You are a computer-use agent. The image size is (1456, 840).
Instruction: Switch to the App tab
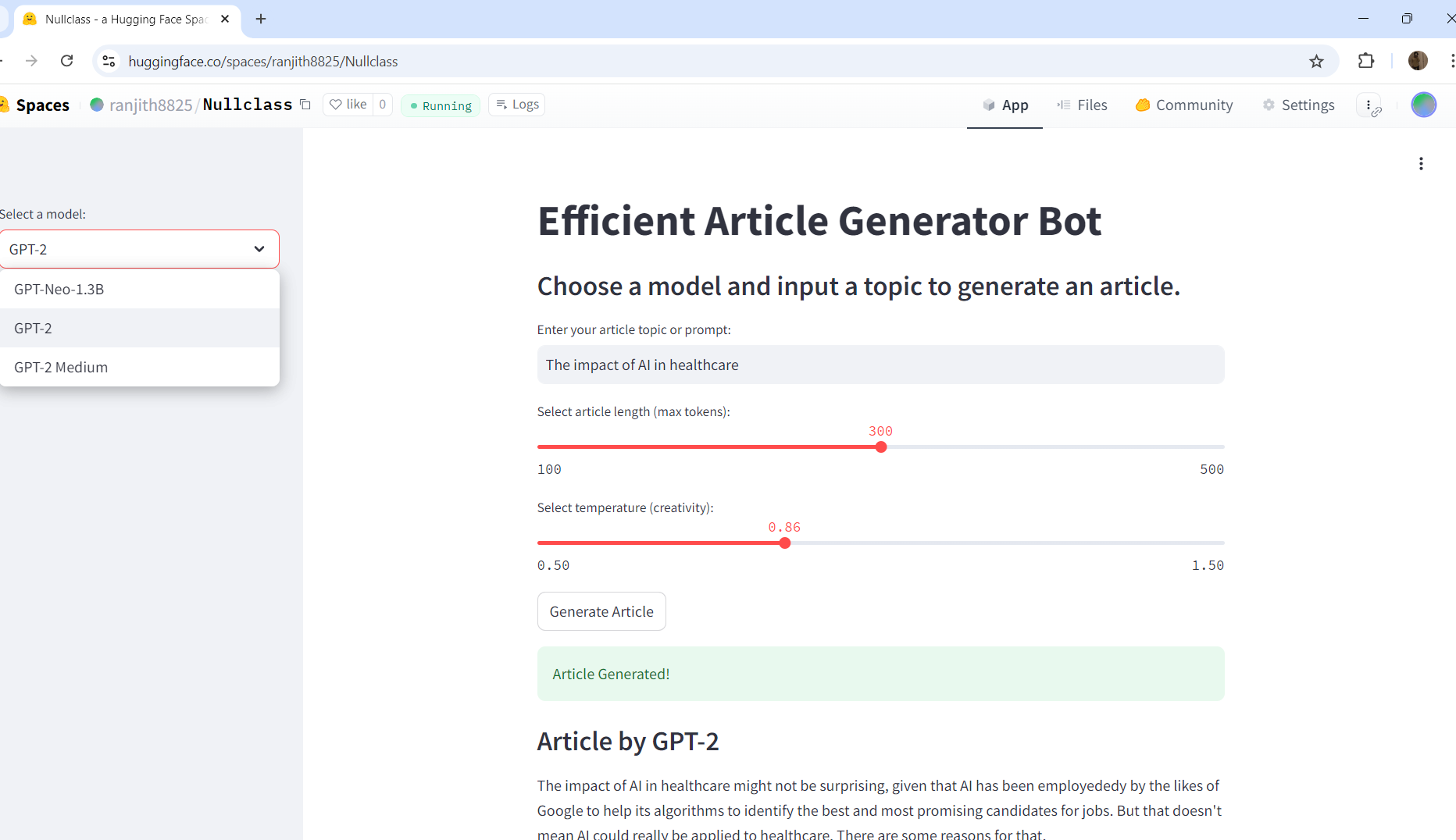pyautogui.click(x=1005, y=105)
